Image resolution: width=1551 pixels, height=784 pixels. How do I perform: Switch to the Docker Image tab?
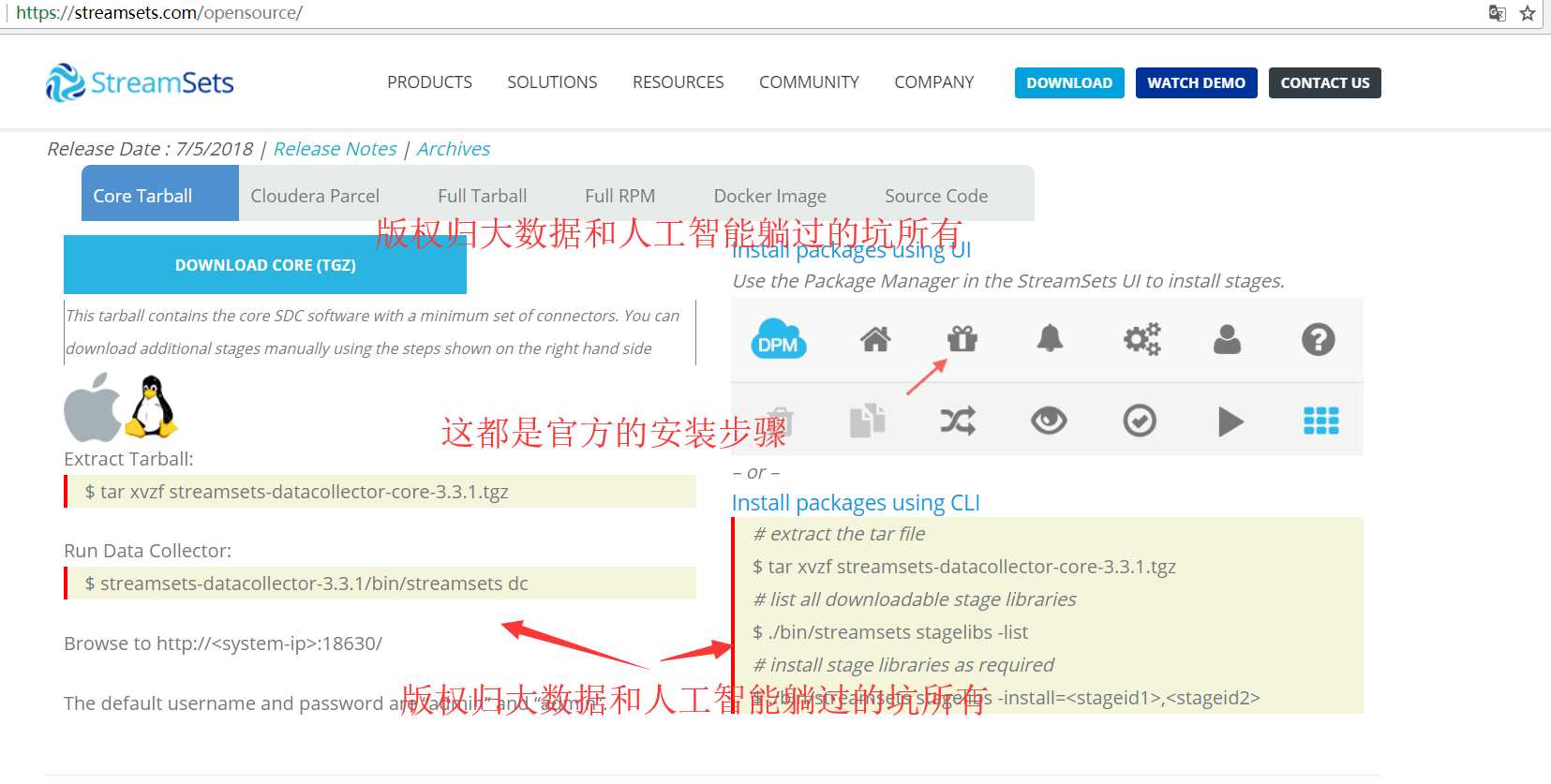click(770, 196)
